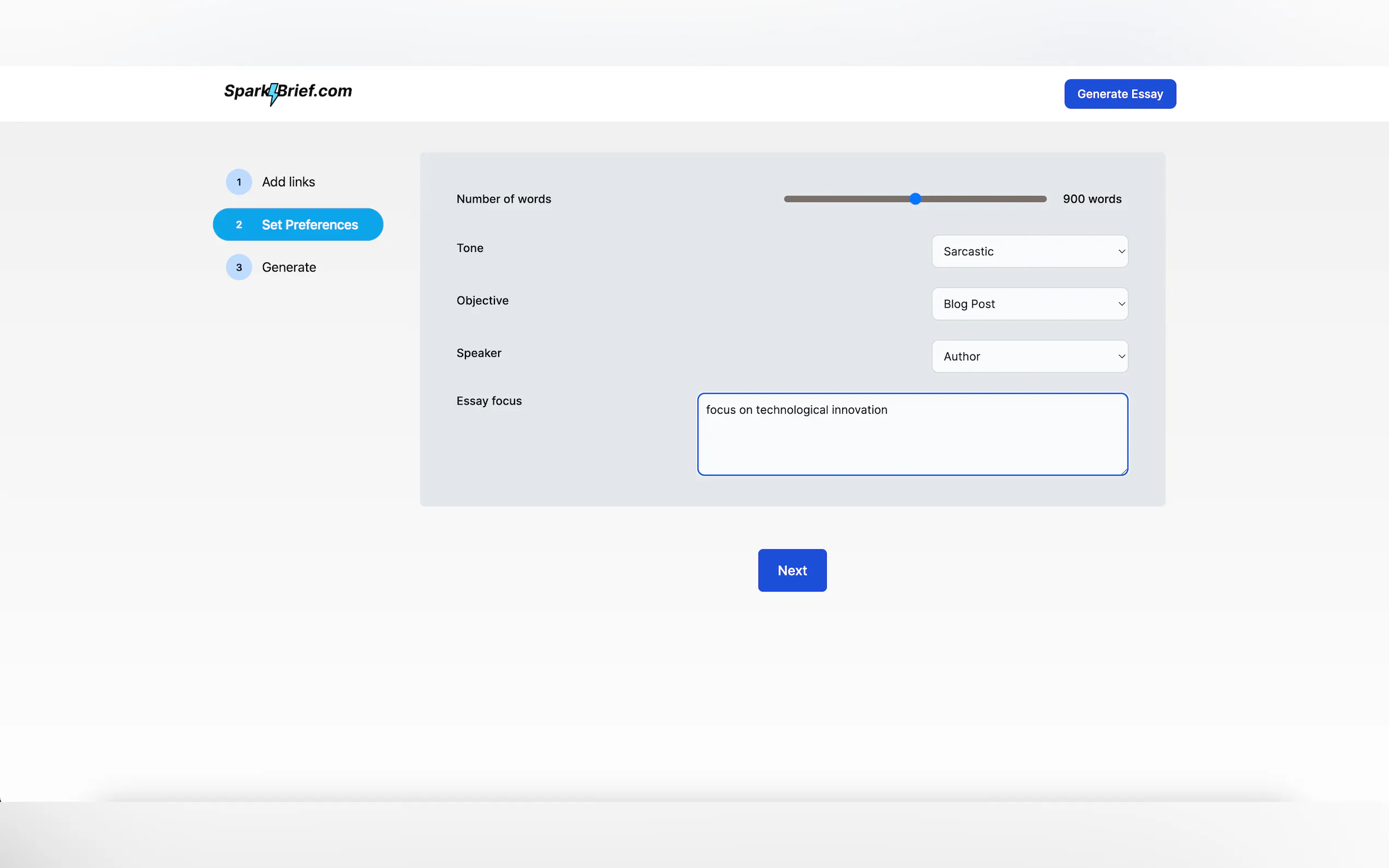Click the step 3 number circle

(x=239, y=267)
